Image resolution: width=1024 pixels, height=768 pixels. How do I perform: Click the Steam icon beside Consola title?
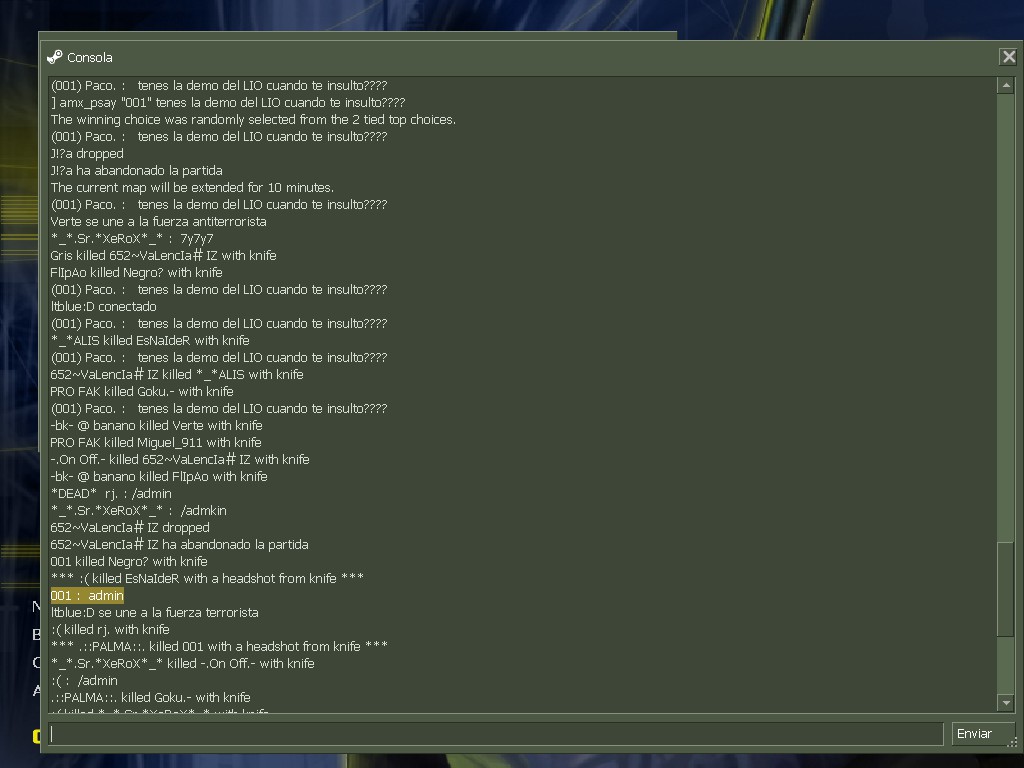point(55,57)
